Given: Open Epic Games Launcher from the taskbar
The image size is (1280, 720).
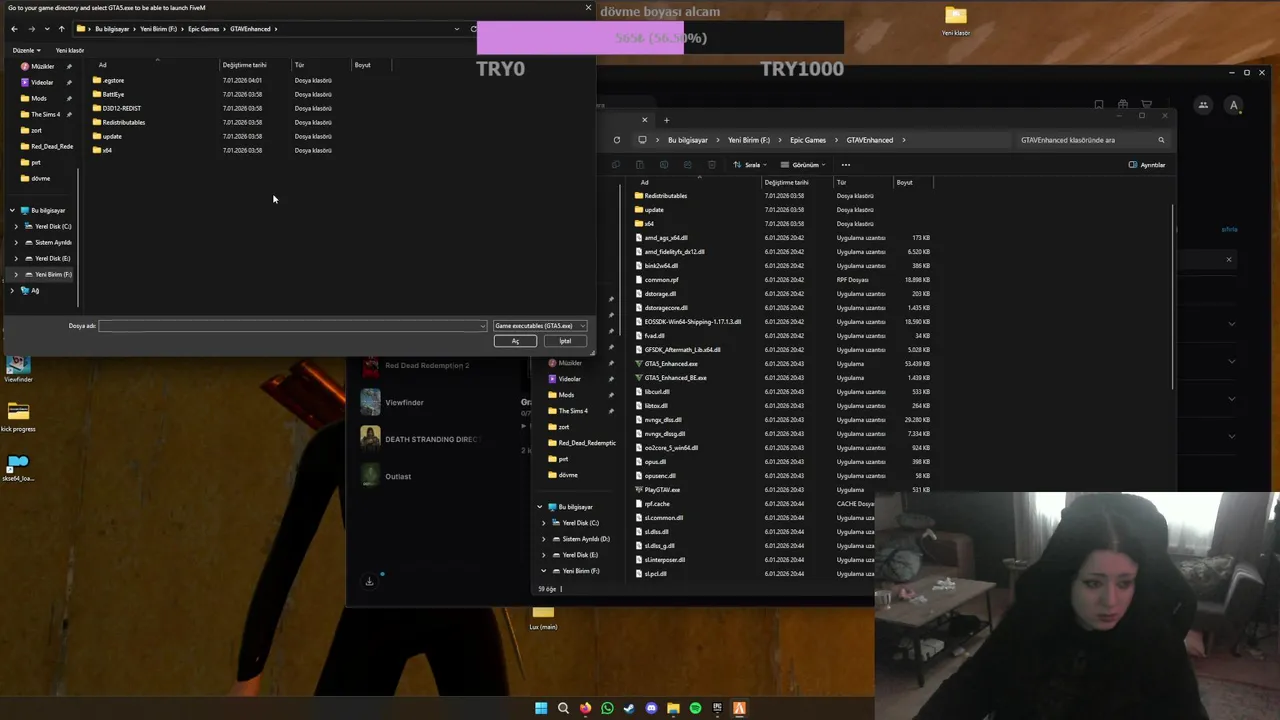Looking at the screenshot, I should [717, 708].
